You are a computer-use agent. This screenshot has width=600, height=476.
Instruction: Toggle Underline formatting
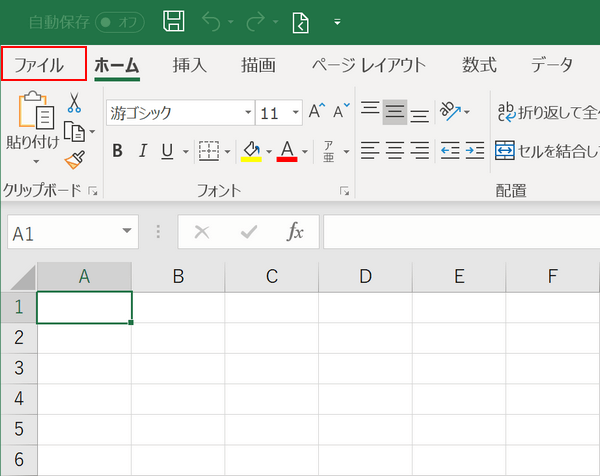pos(167,151)
